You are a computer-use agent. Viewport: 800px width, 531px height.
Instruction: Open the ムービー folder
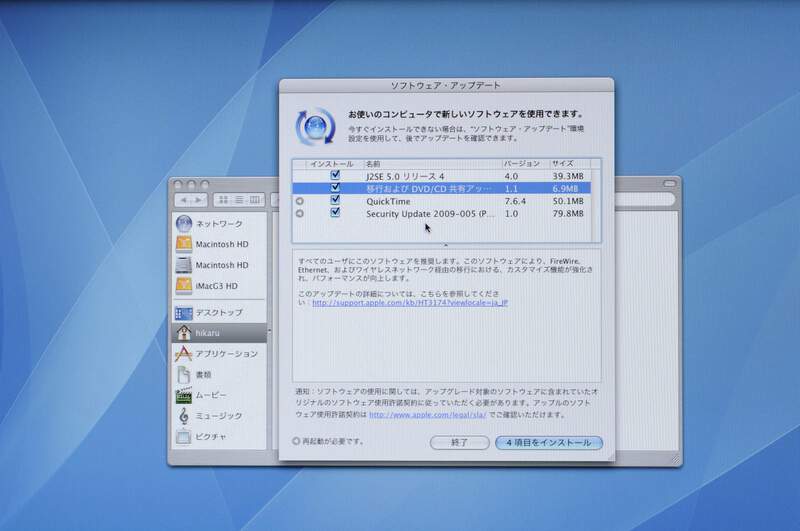pos(211,395)
